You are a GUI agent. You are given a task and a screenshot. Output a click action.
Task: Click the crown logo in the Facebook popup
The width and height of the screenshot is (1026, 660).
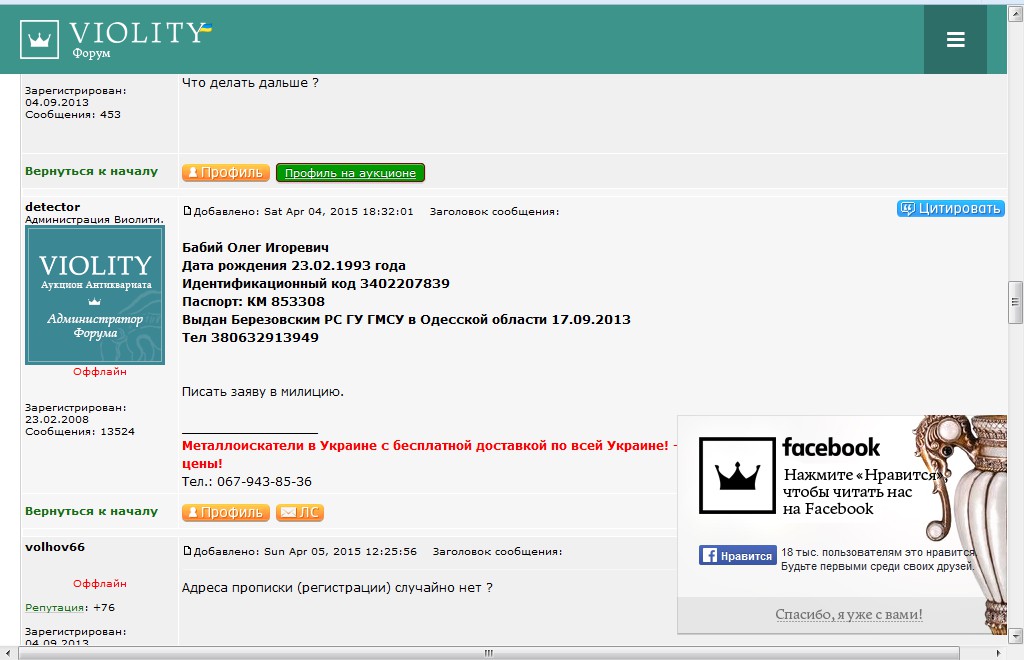[737, 476]
